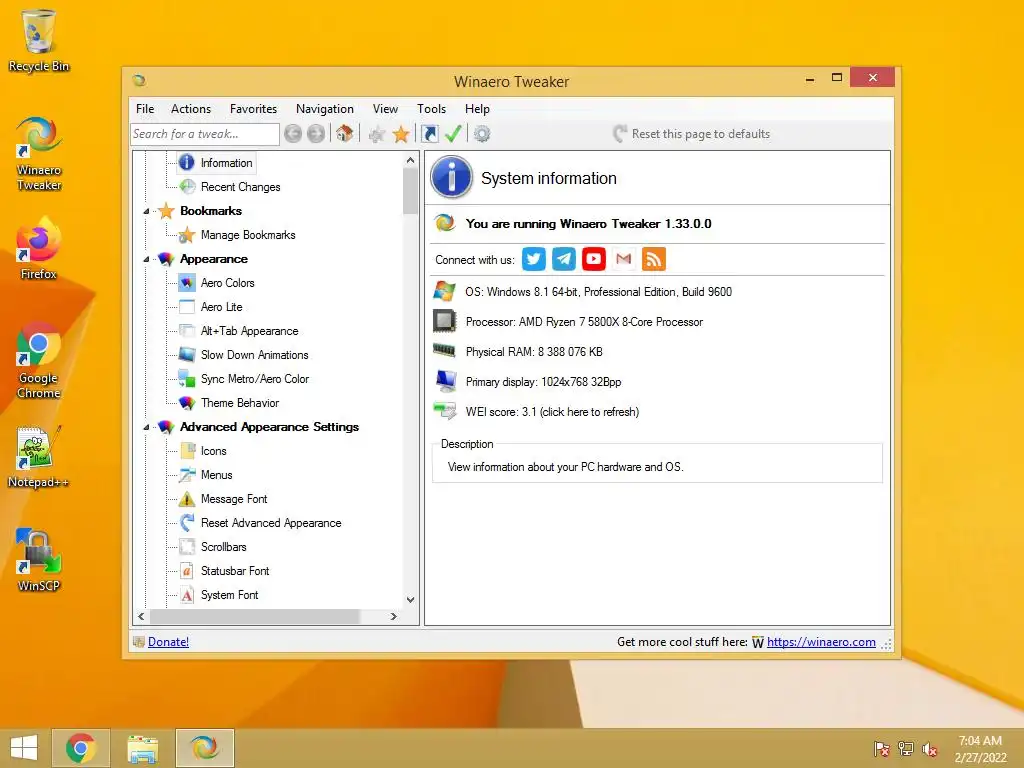Click the OS Windows 8.1 info line
The height and width of the screenshot is (768, 1024).
click(598, 292)
